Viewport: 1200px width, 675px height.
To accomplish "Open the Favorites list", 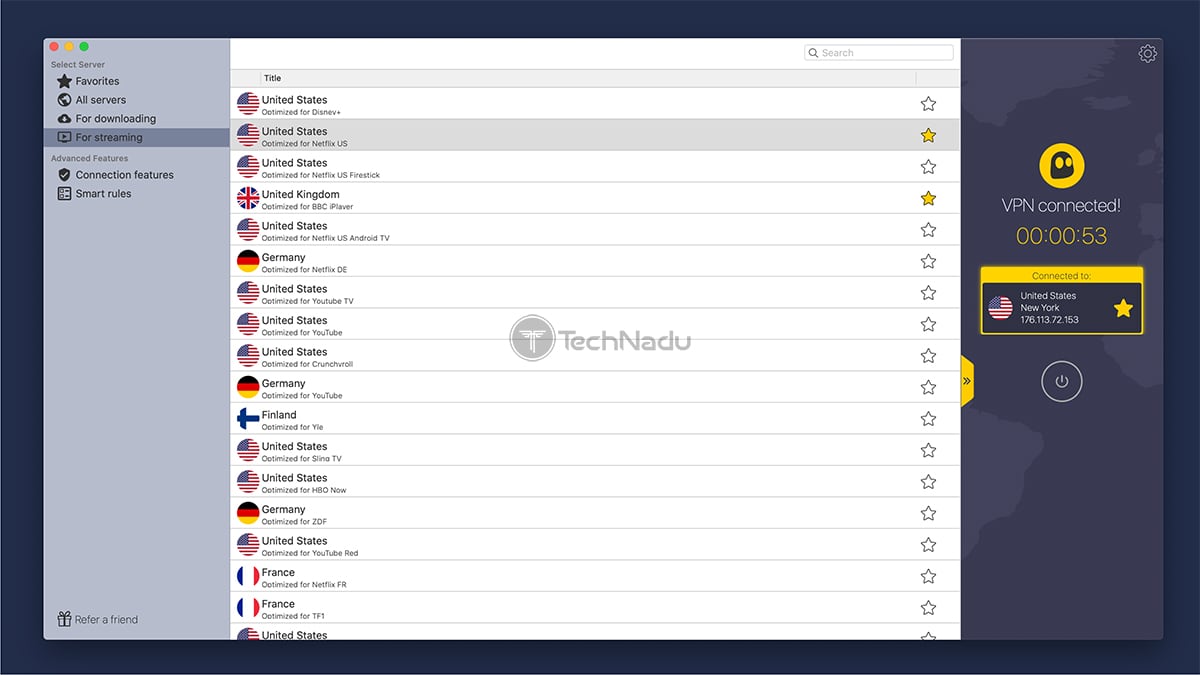I will point(97,81).
